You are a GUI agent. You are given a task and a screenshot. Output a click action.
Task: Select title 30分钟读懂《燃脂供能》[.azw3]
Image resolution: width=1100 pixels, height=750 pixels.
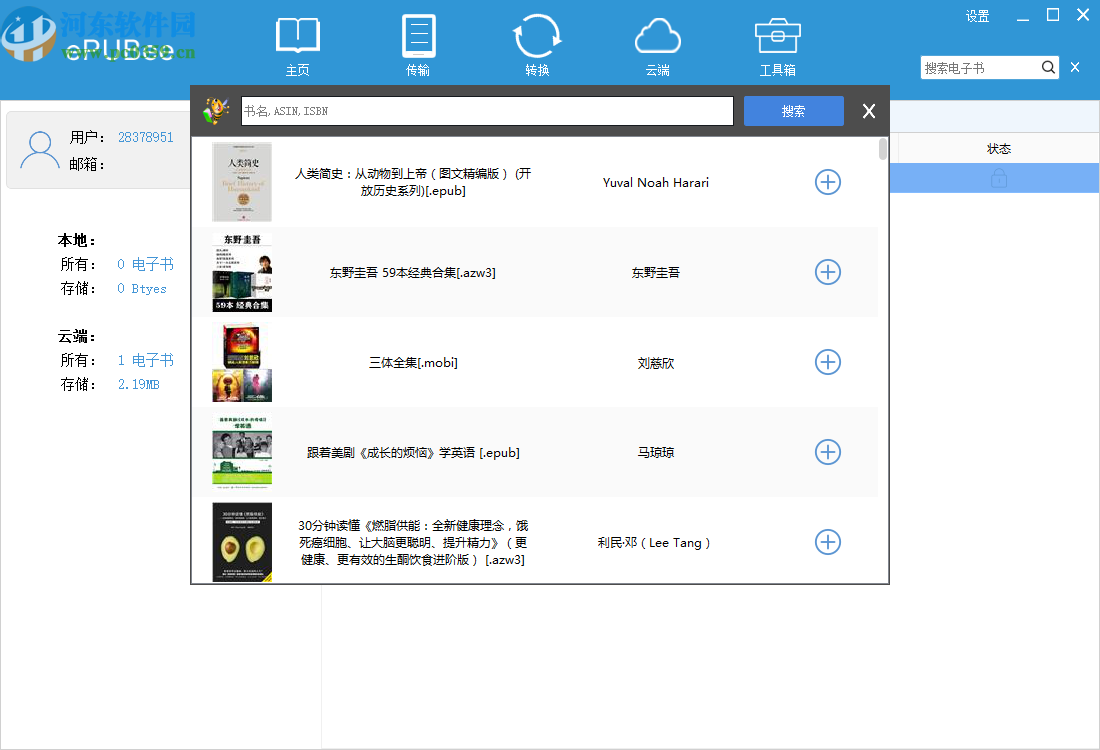point(413,542)
